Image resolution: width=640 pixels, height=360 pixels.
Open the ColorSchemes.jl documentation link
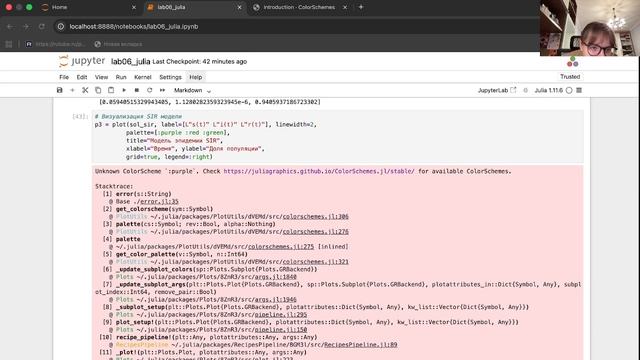click(x=319, y=171)
